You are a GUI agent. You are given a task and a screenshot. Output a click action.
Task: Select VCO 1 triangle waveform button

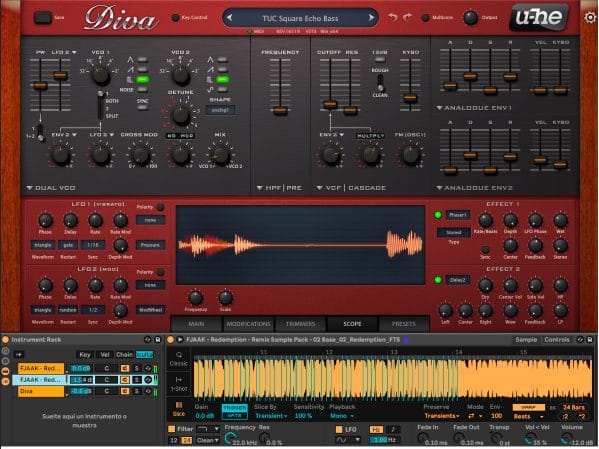tap(142, 60)
